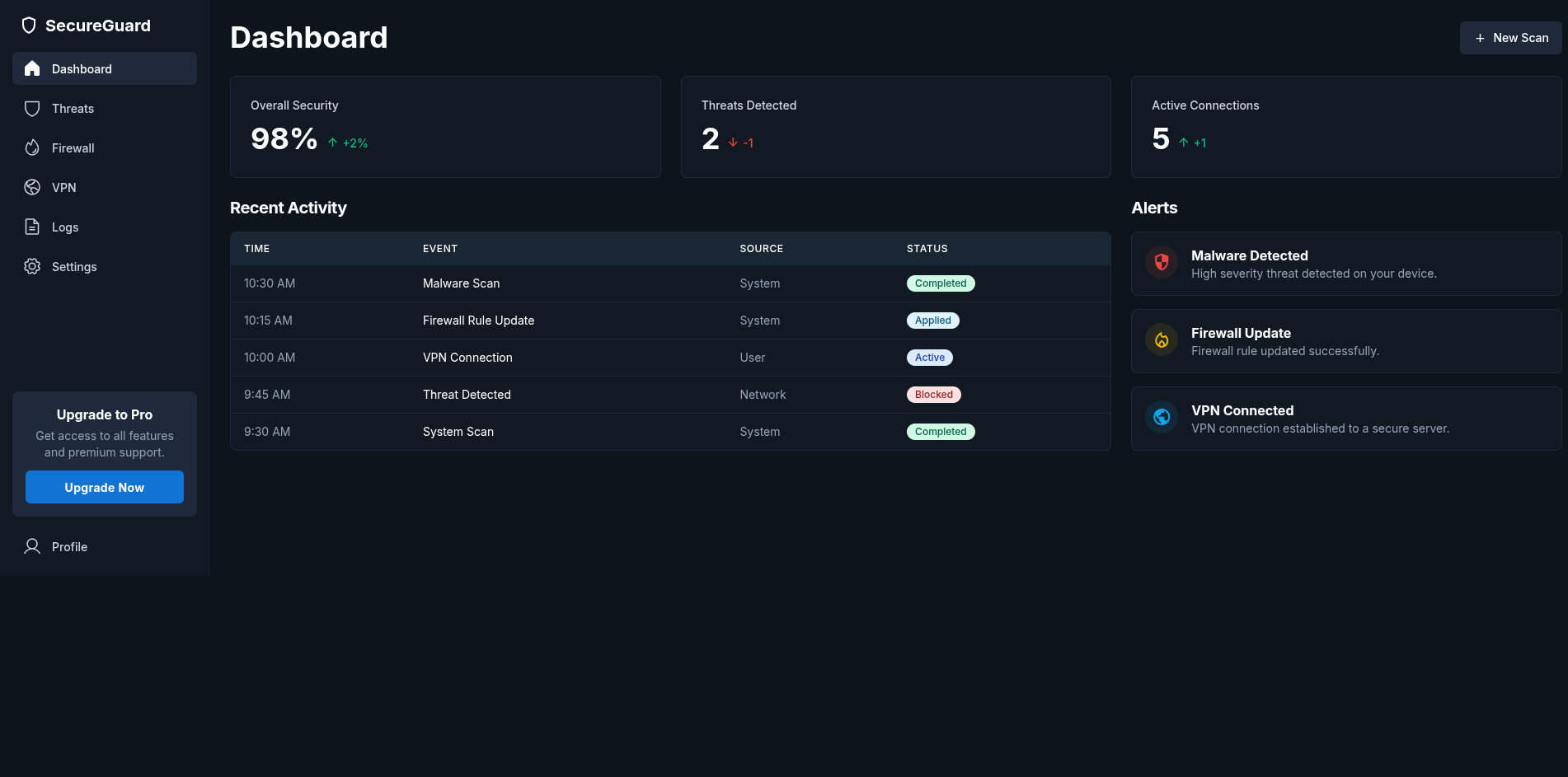Viewport: 1568px width, 777px height.
Task: Open the Threats Detected stat card
Action: click(x=895, y=127)
